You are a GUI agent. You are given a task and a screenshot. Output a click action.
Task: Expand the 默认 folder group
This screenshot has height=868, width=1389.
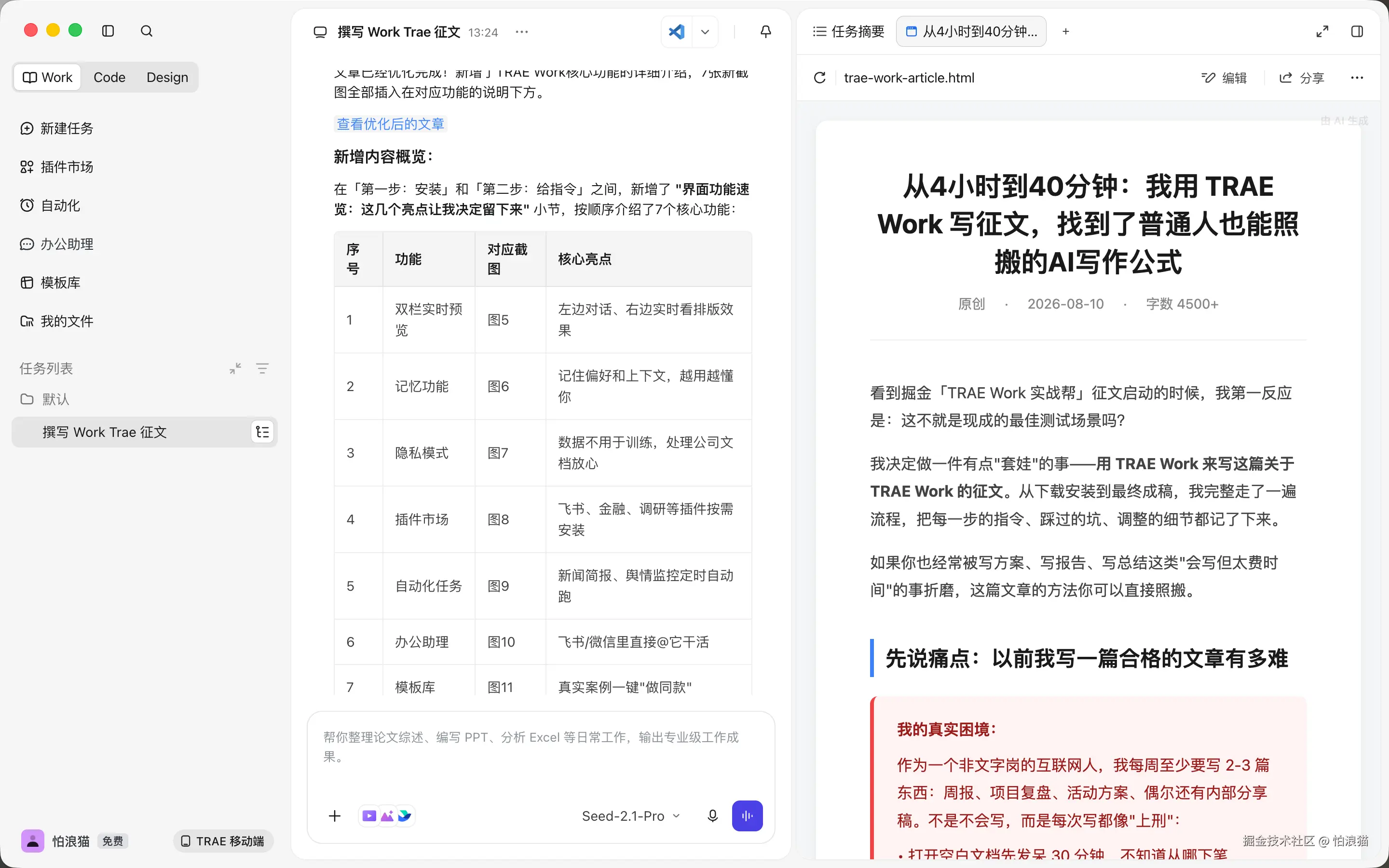coord(45,399)
